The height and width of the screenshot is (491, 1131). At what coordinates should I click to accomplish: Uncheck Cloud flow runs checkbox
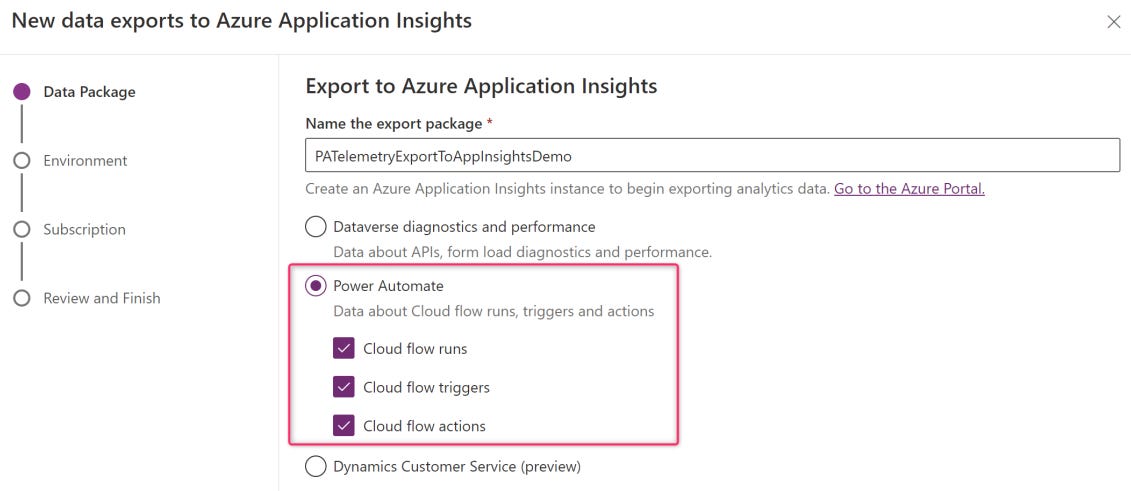[344, 349]
